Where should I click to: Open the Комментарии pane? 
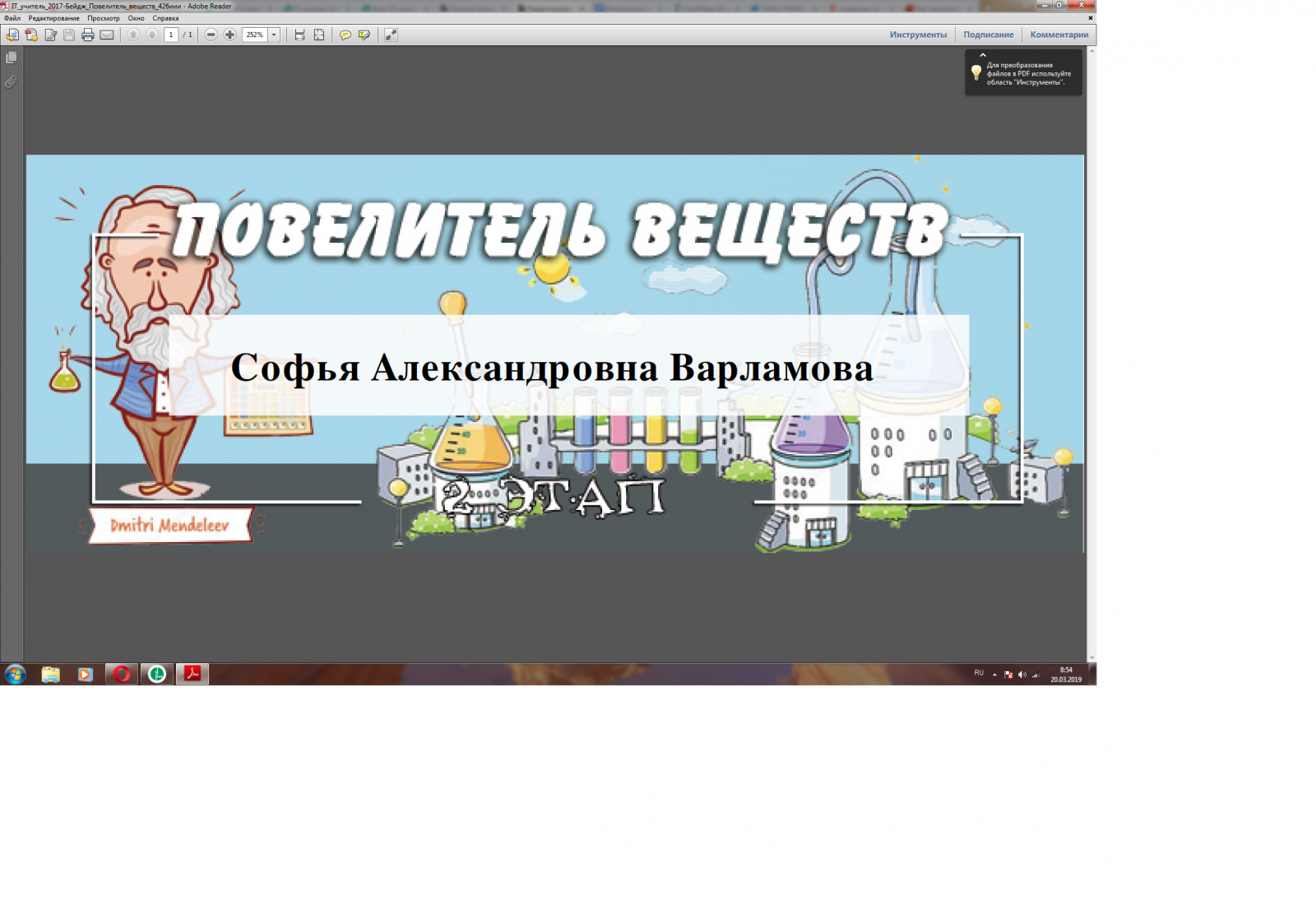tap(1059, 35)
